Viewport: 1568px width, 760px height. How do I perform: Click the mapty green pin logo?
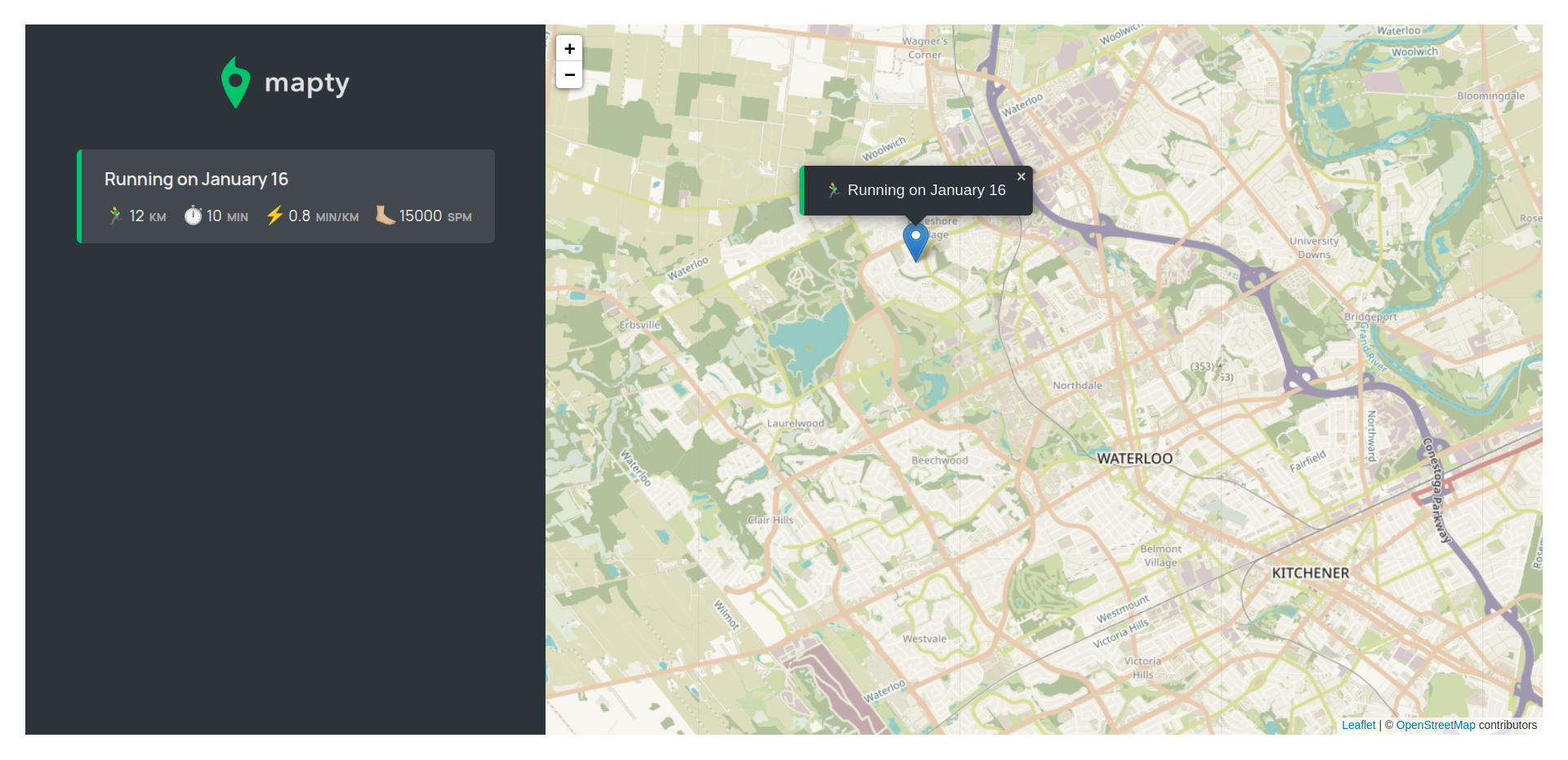tap(235, 82)
